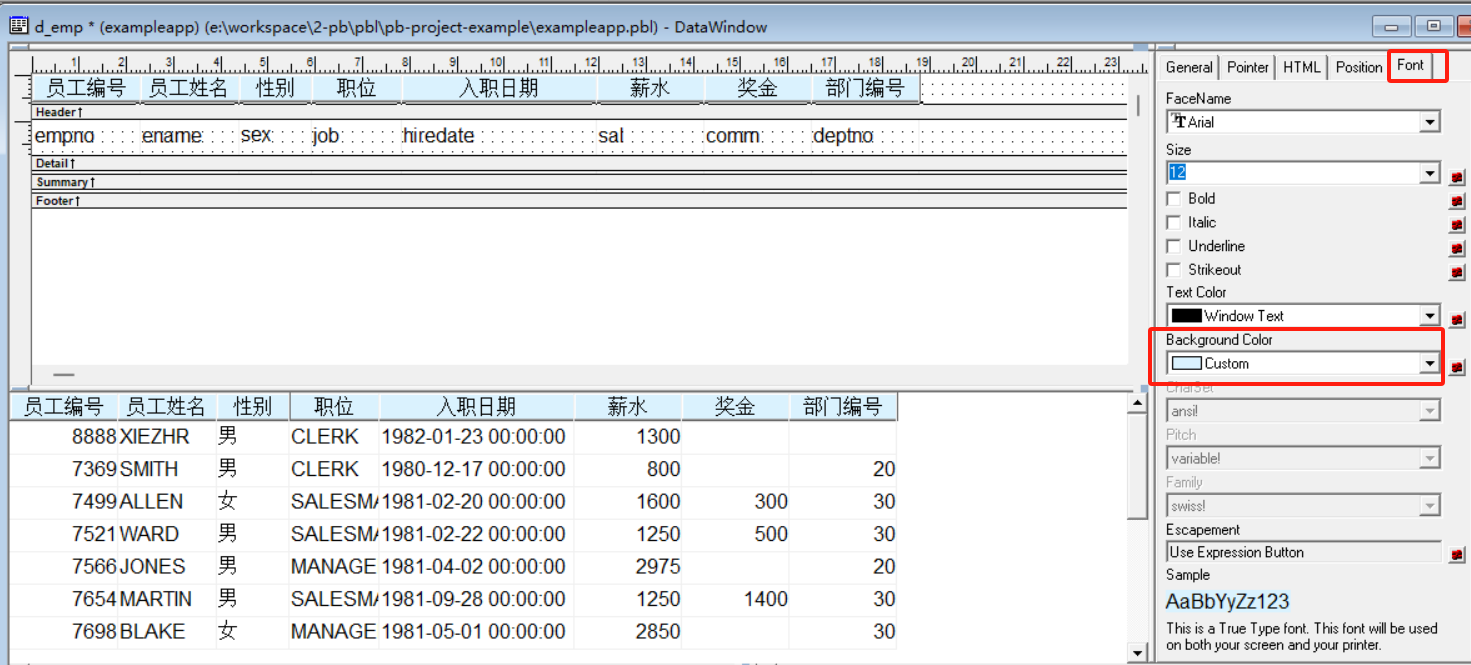Select the Header band bar

click(580, 112)
